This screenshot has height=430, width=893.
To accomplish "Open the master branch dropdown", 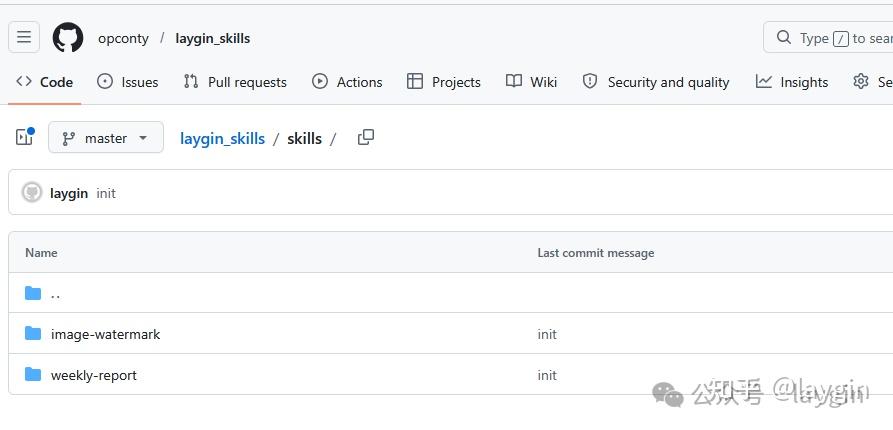I will pos(106,137).
